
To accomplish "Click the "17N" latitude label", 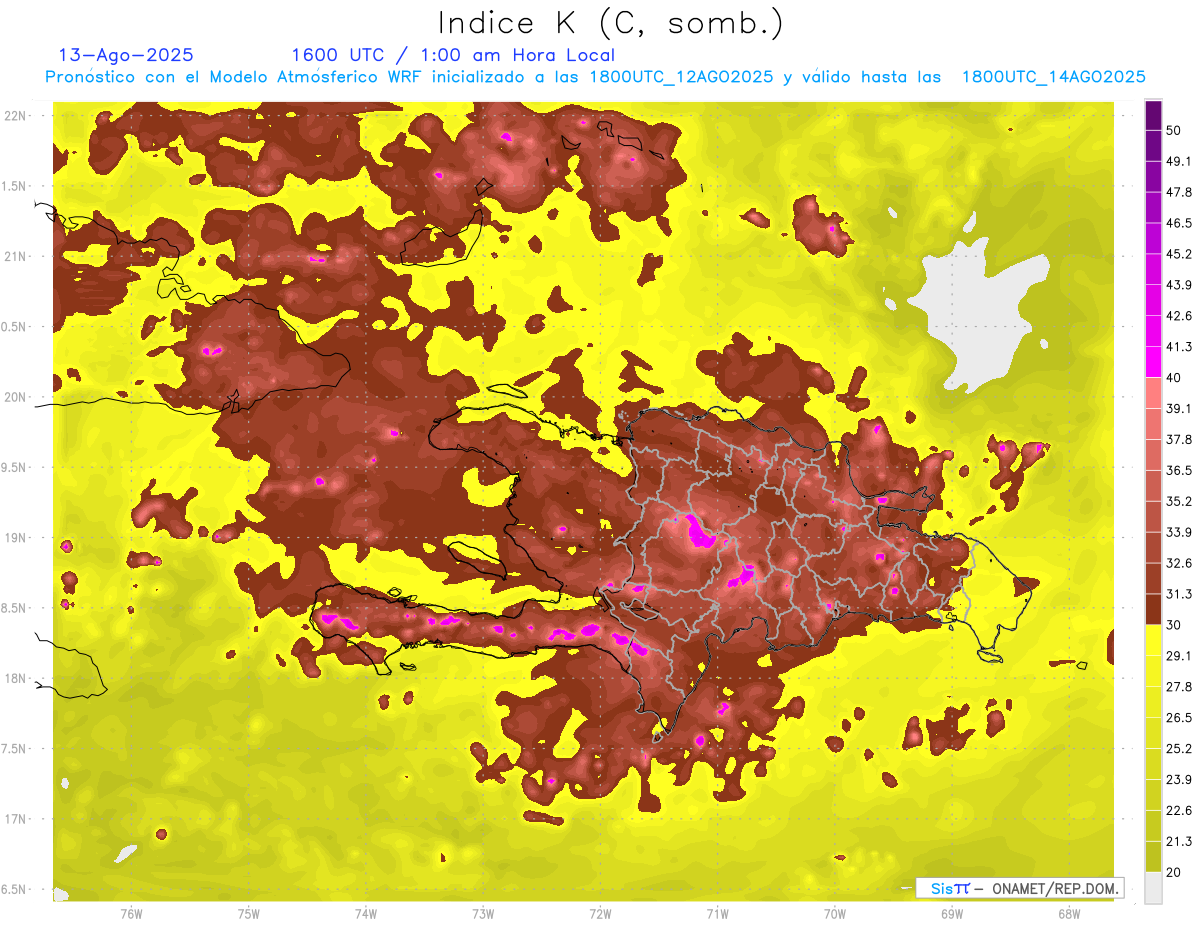I will coord(15,820).
